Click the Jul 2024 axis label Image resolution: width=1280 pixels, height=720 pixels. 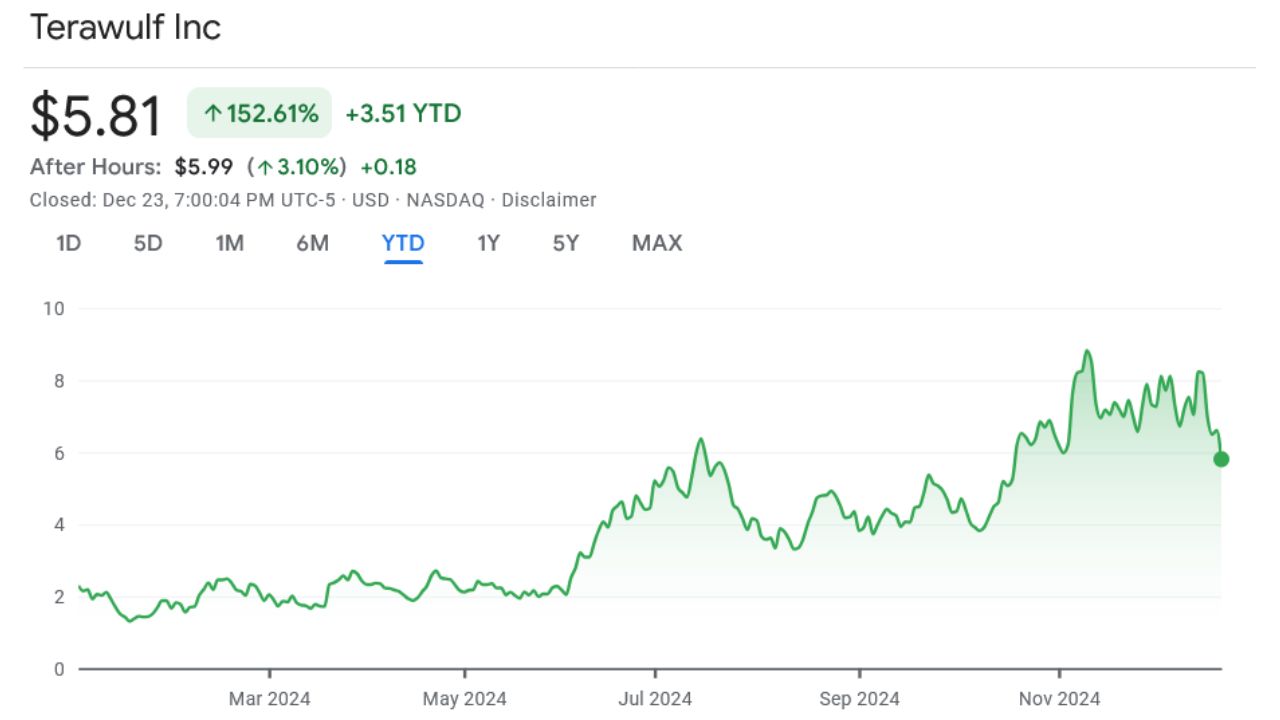(x=656, y=698)
